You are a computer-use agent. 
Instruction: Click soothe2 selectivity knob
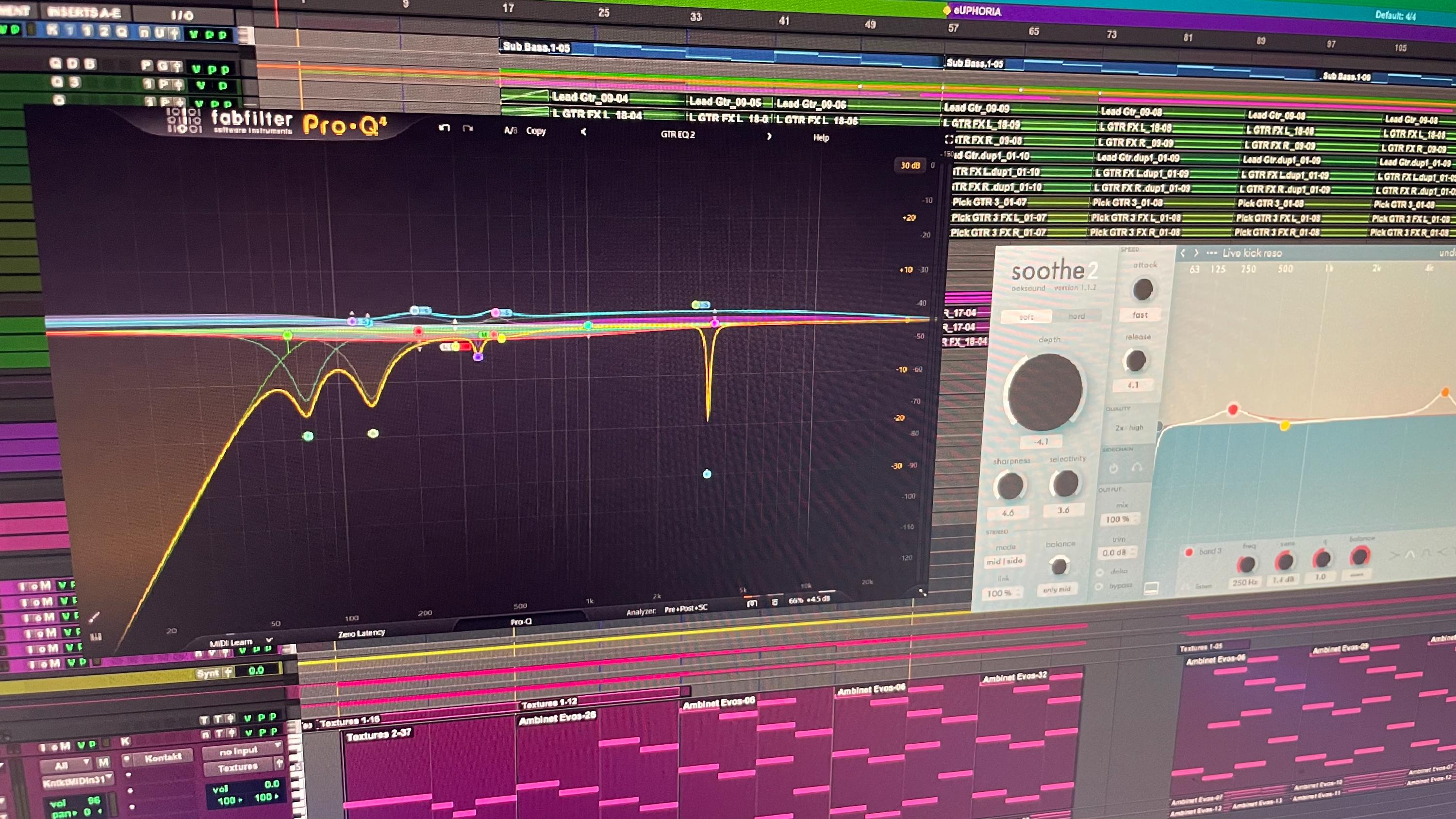[x=1065, y=483]
